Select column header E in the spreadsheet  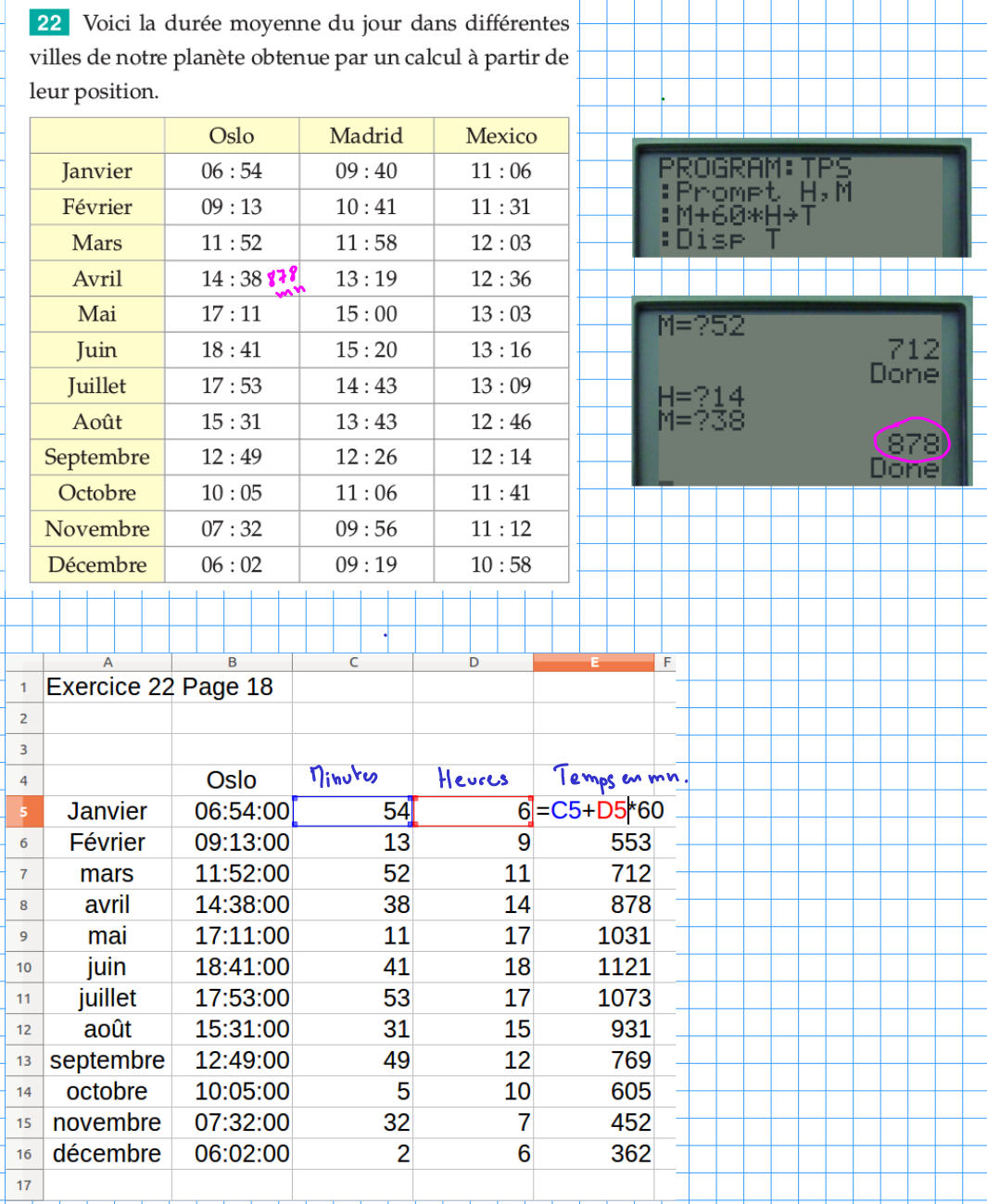[x=593, y=663]
